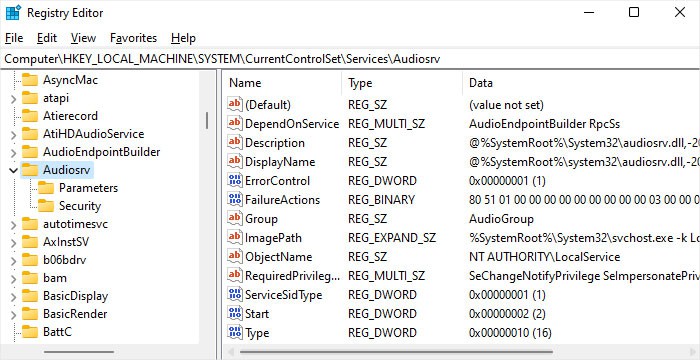The height and width of the screenshot is (360, 700).
Task: Click the REG_EXPAND_SZ type cell
Action: click(392, 238)
